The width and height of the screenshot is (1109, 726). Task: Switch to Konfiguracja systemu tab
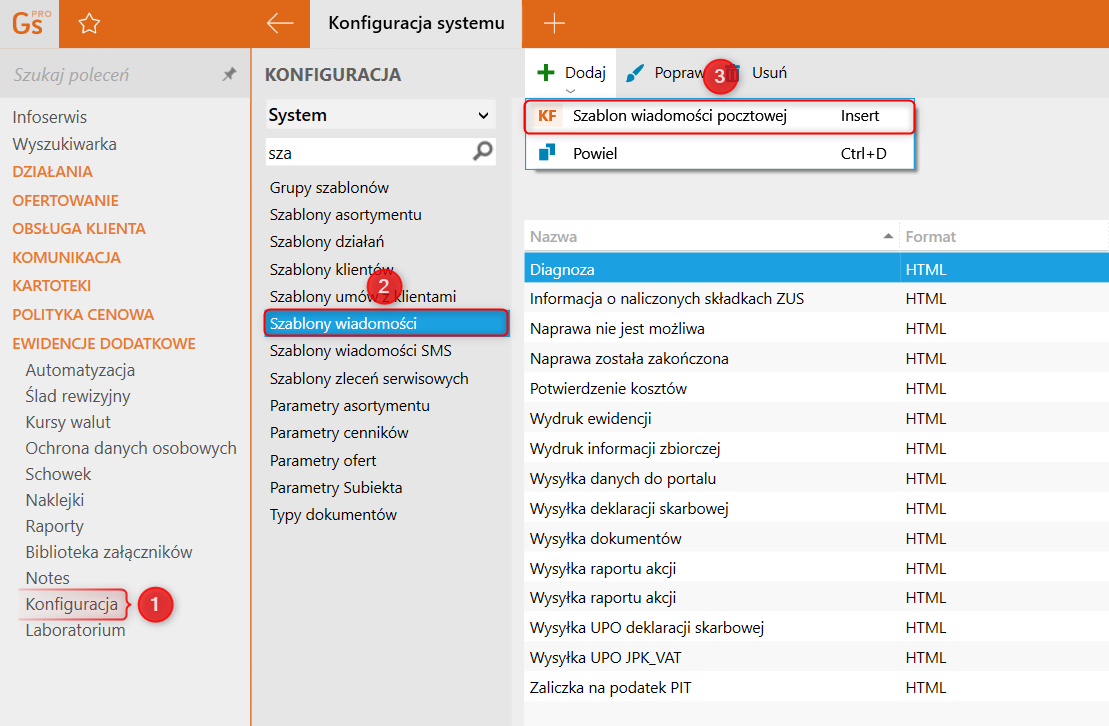[x=416, y=24]
